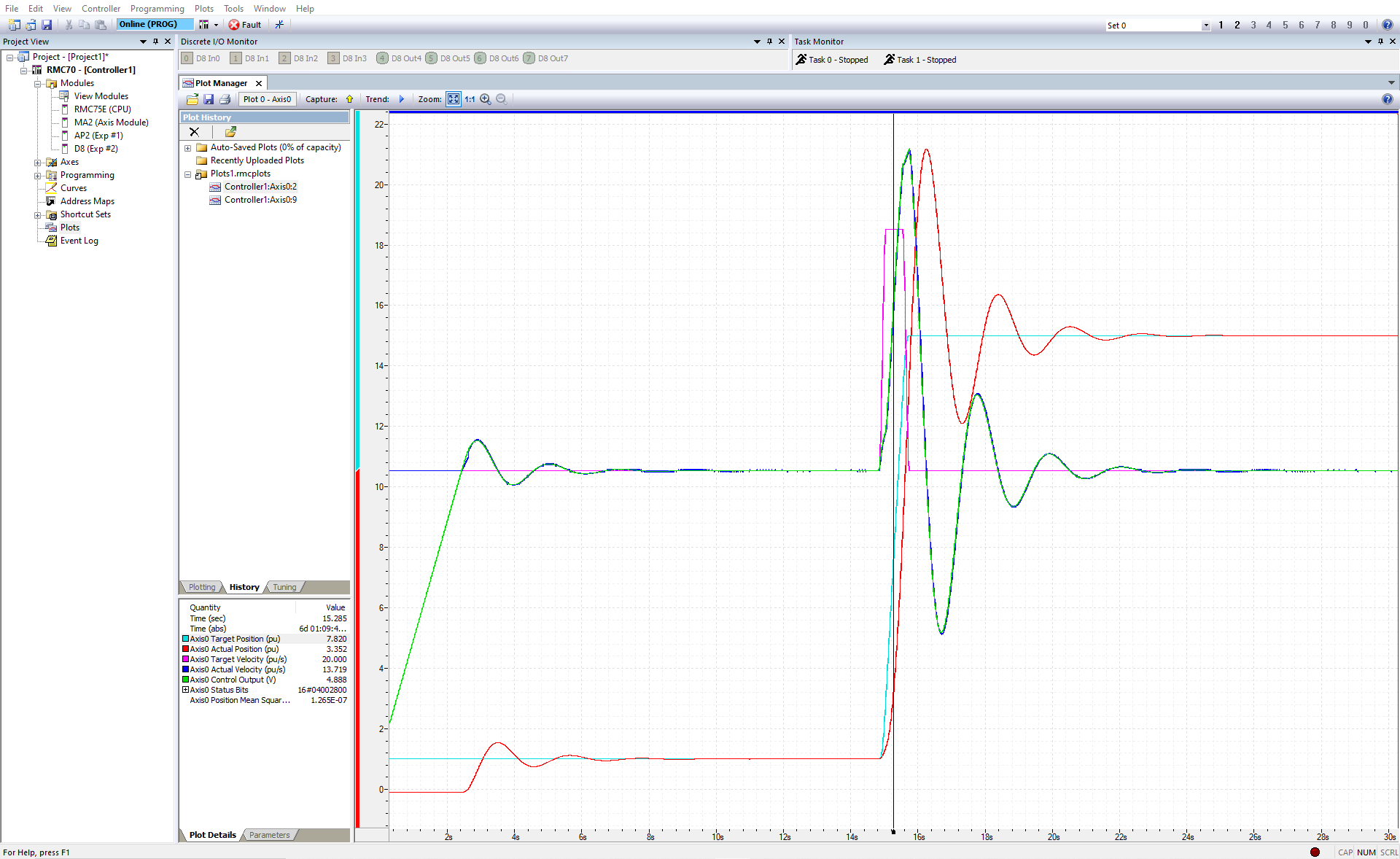Click the blue crossed-lines icon beside Fault

pos(279,25)
